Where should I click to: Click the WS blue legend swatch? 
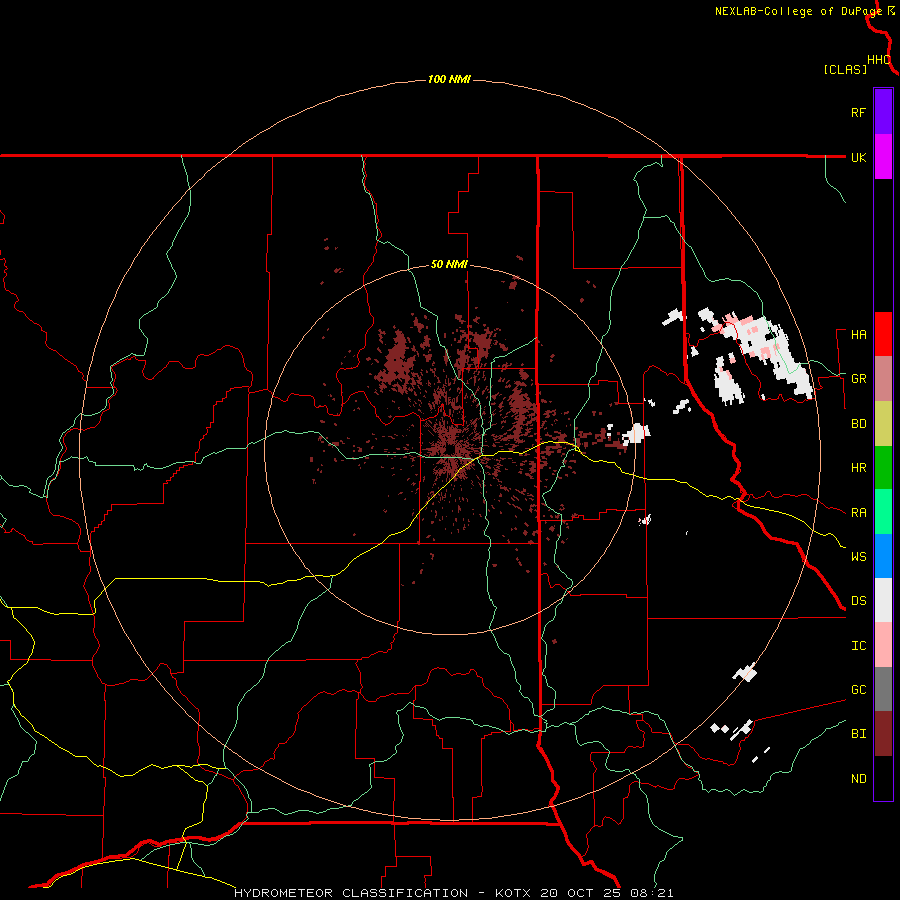[883, 556]
